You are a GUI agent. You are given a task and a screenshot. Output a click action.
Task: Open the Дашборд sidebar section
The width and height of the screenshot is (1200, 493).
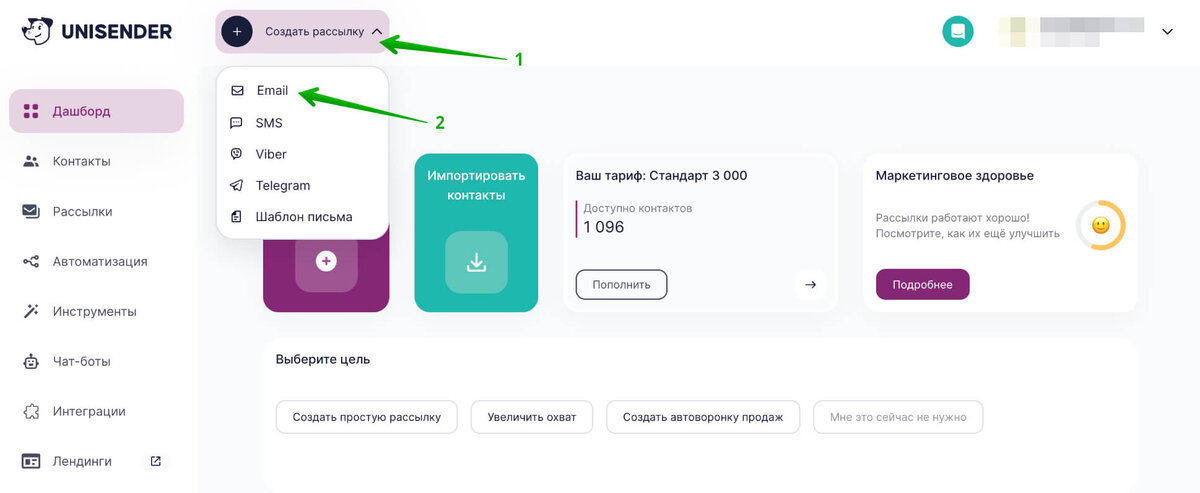click(97, 111)
